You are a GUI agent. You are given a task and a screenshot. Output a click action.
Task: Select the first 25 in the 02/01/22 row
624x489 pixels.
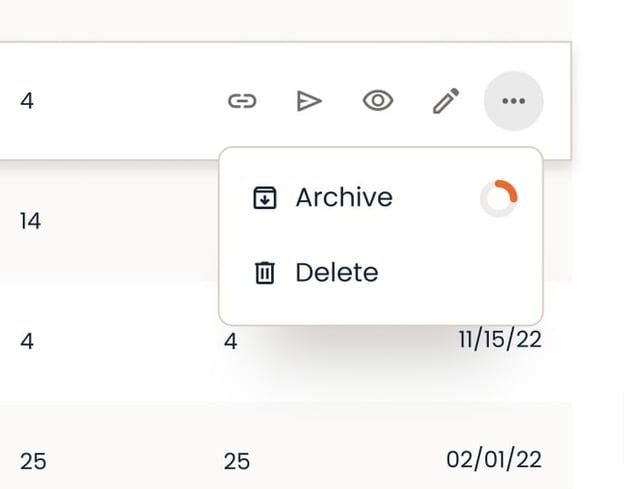pyautogui.click(x=33, y=462)
